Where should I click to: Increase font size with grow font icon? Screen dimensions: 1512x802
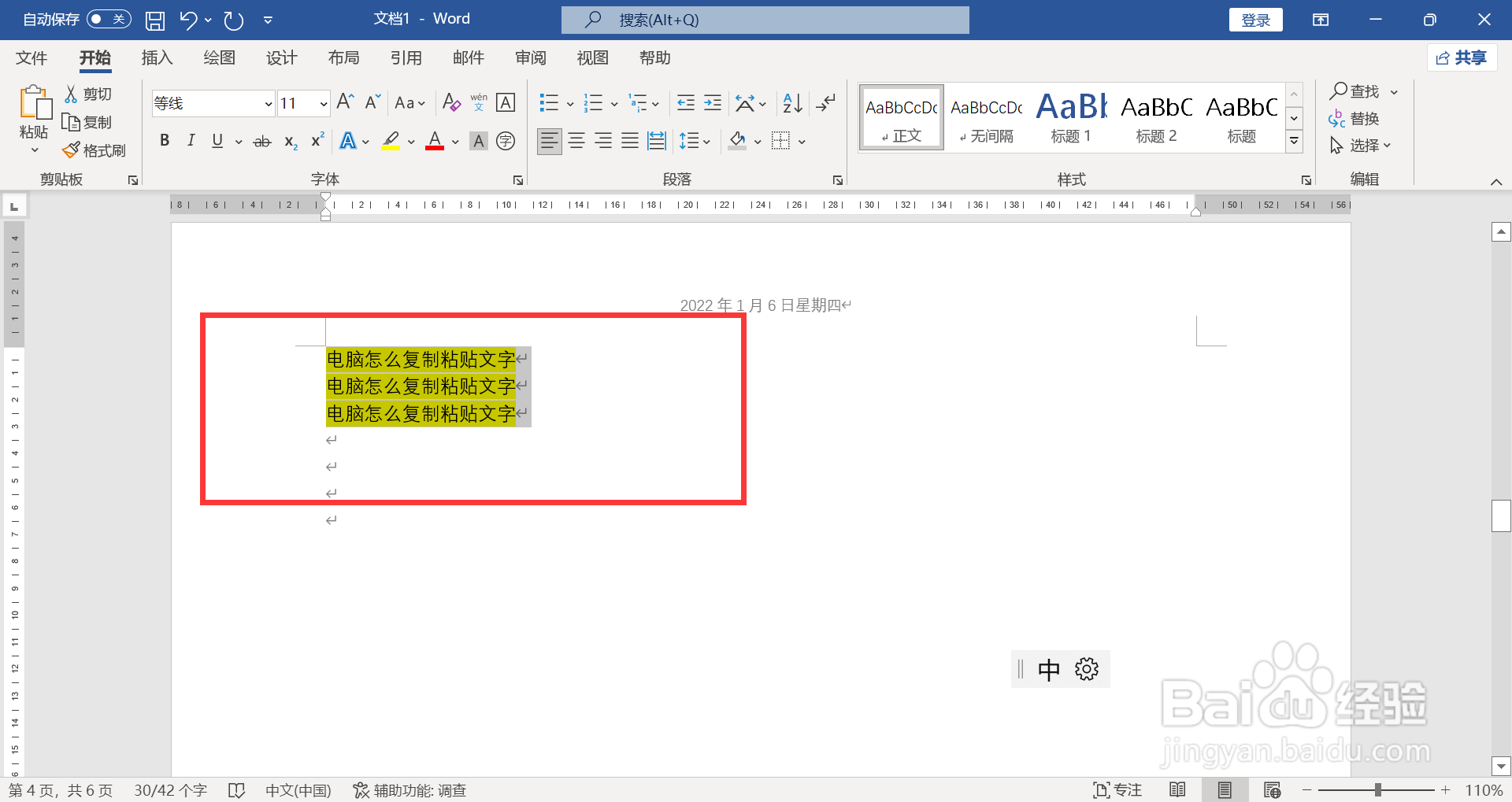[345, 102]
